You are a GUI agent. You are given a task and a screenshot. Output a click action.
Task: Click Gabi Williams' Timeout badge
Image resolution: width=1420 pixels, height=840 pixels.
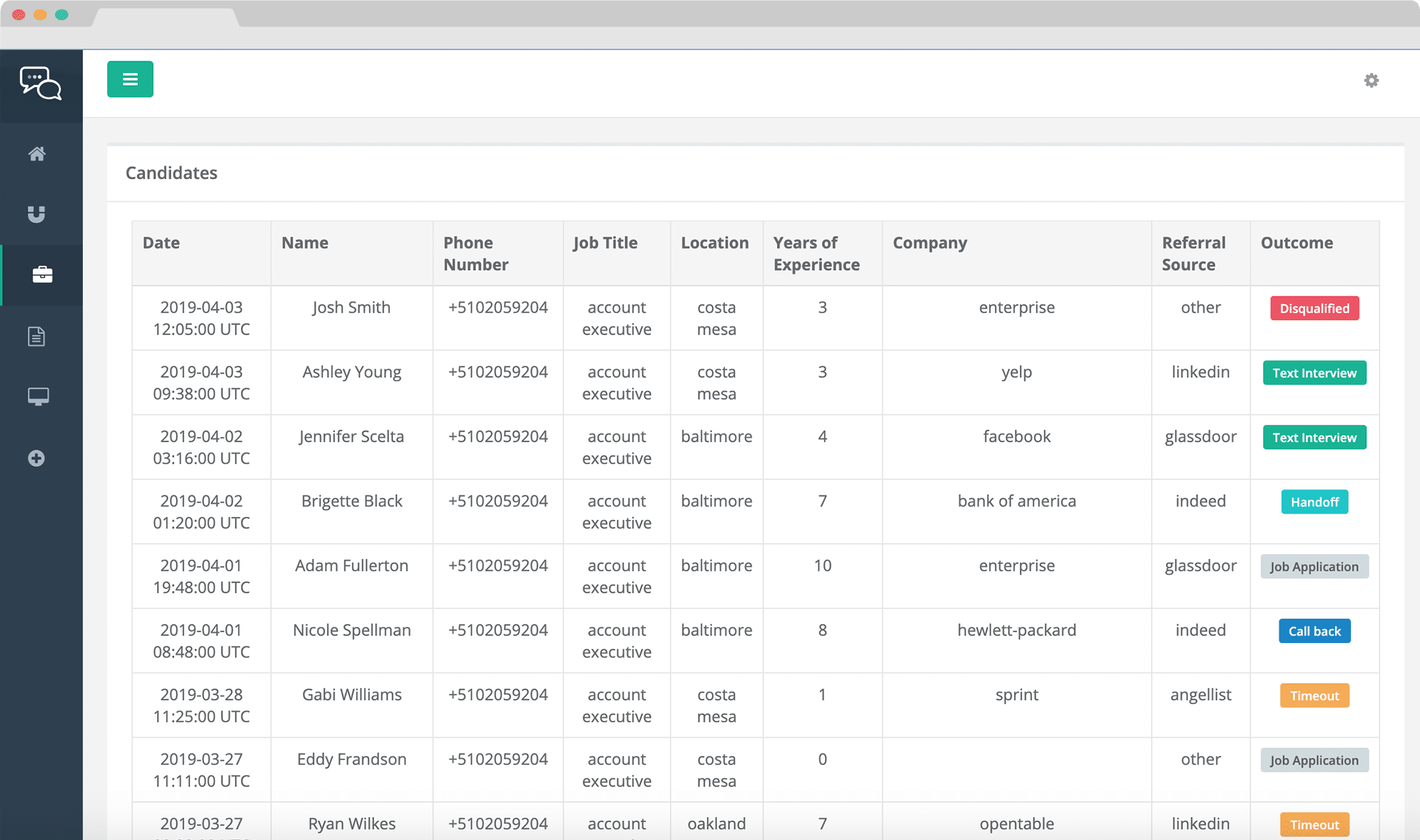(x=1314, y=696)
